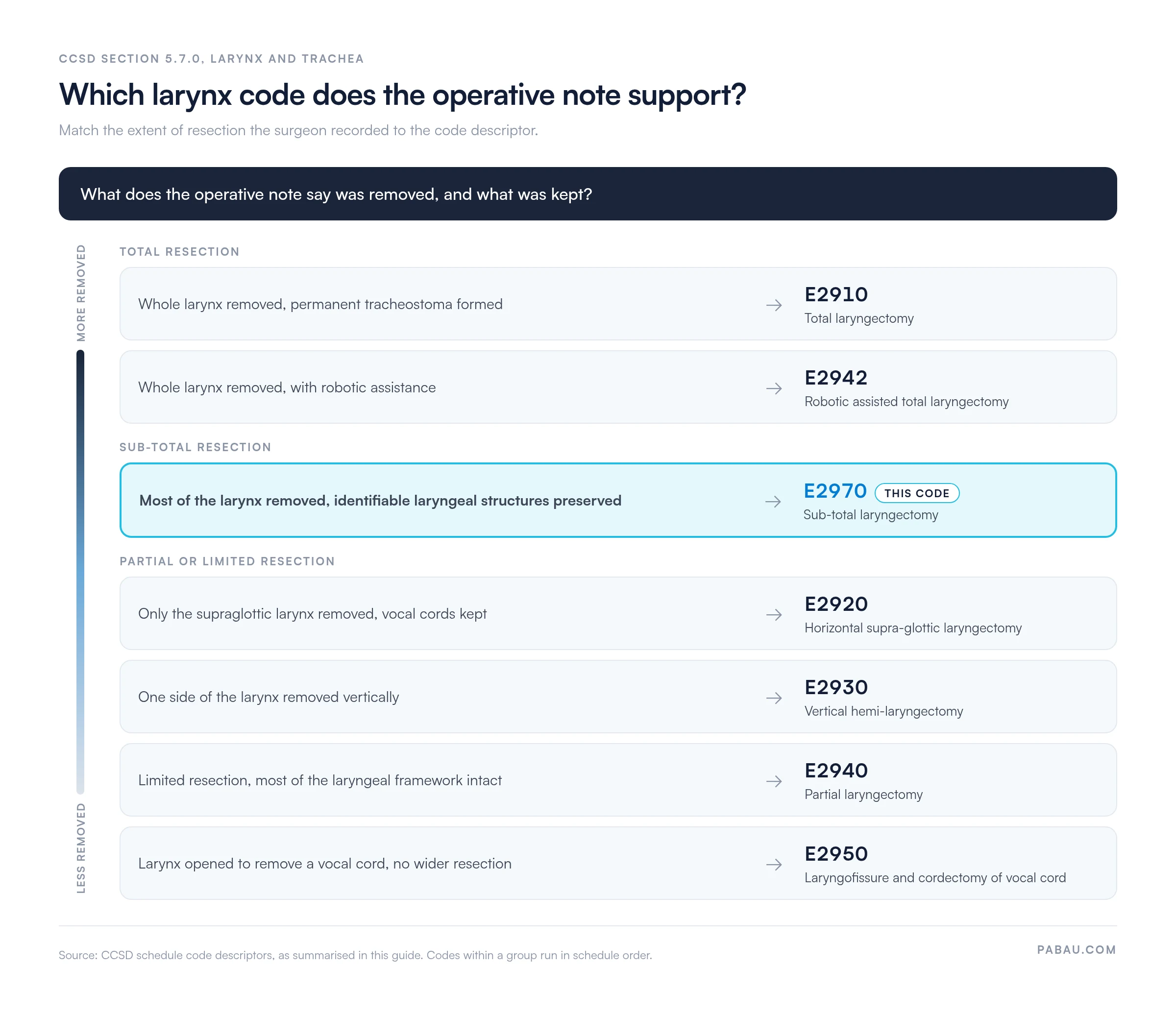Select code E2942
The image size is (1176, 1014).
[836, 378]
